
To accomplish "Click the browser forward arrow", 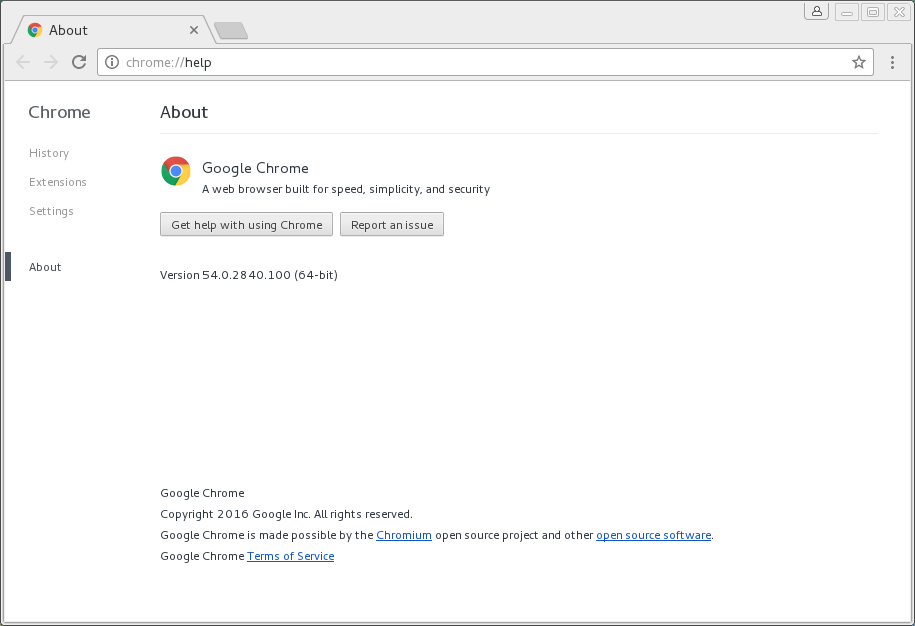I will point(51,62).
